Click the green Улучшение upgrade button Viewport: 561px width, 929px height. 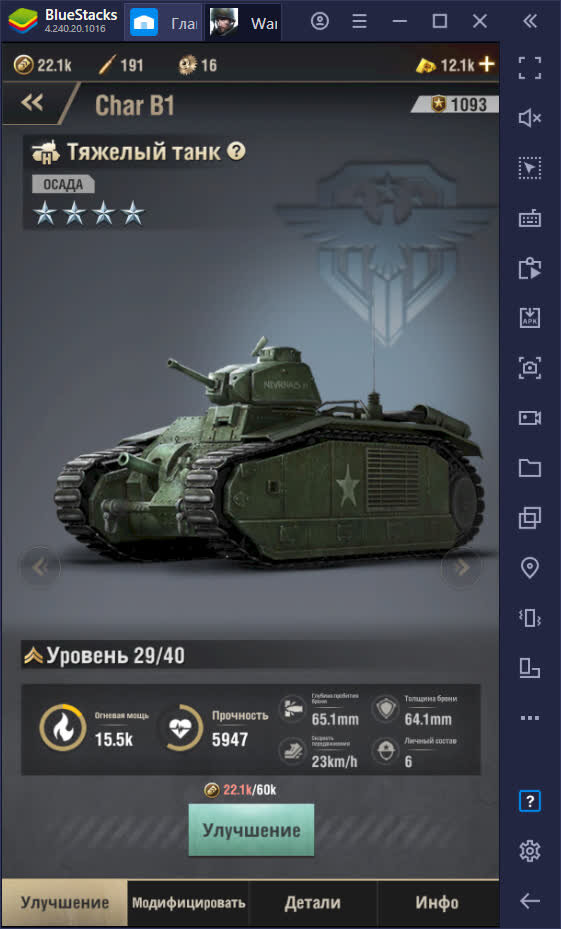point(251,829)
